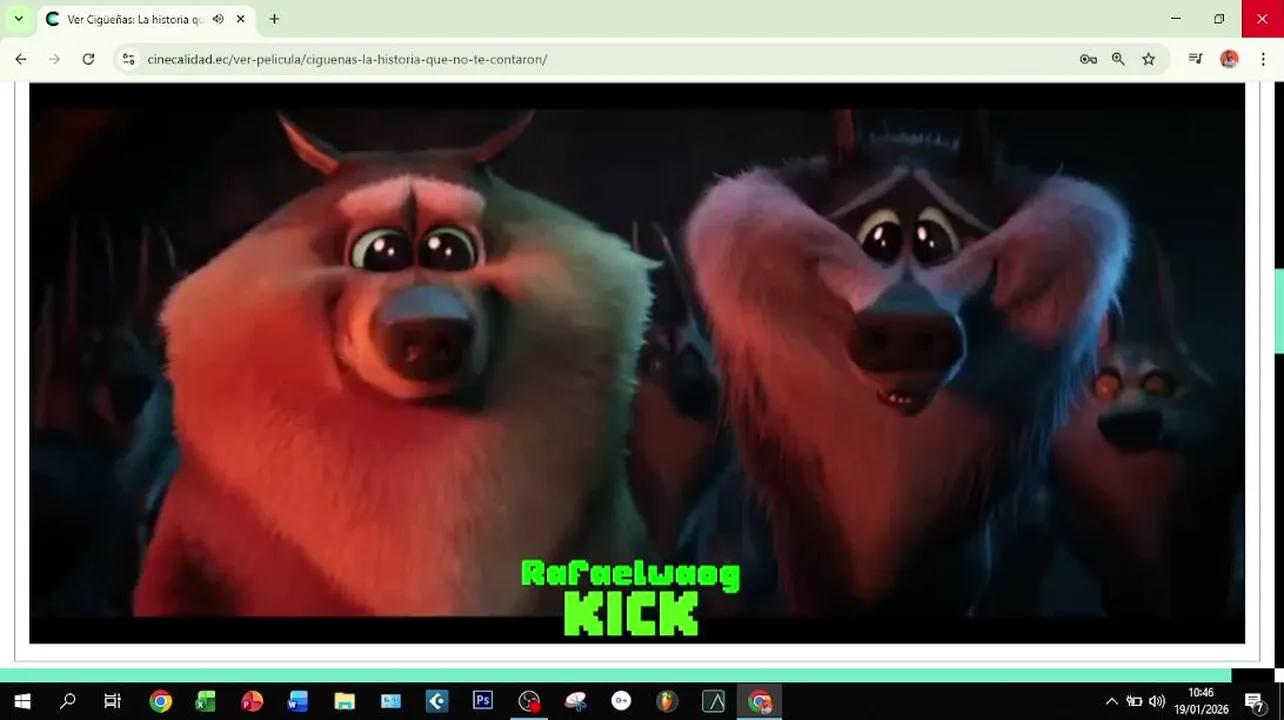This screenshot has width=1284, height=720.
Task: Open Task View on the taskbar
Action: coord(113,701)
